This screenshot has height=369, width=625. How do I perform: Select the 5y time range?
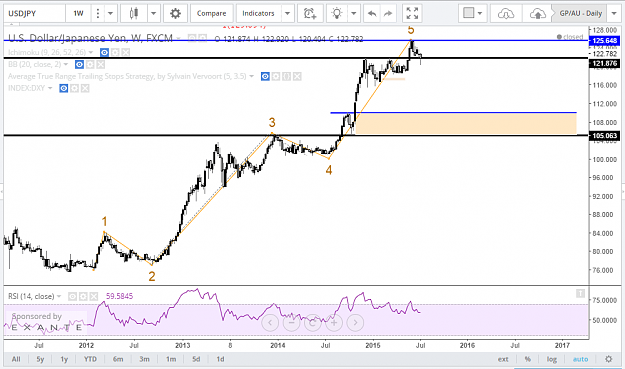(40, 359)
